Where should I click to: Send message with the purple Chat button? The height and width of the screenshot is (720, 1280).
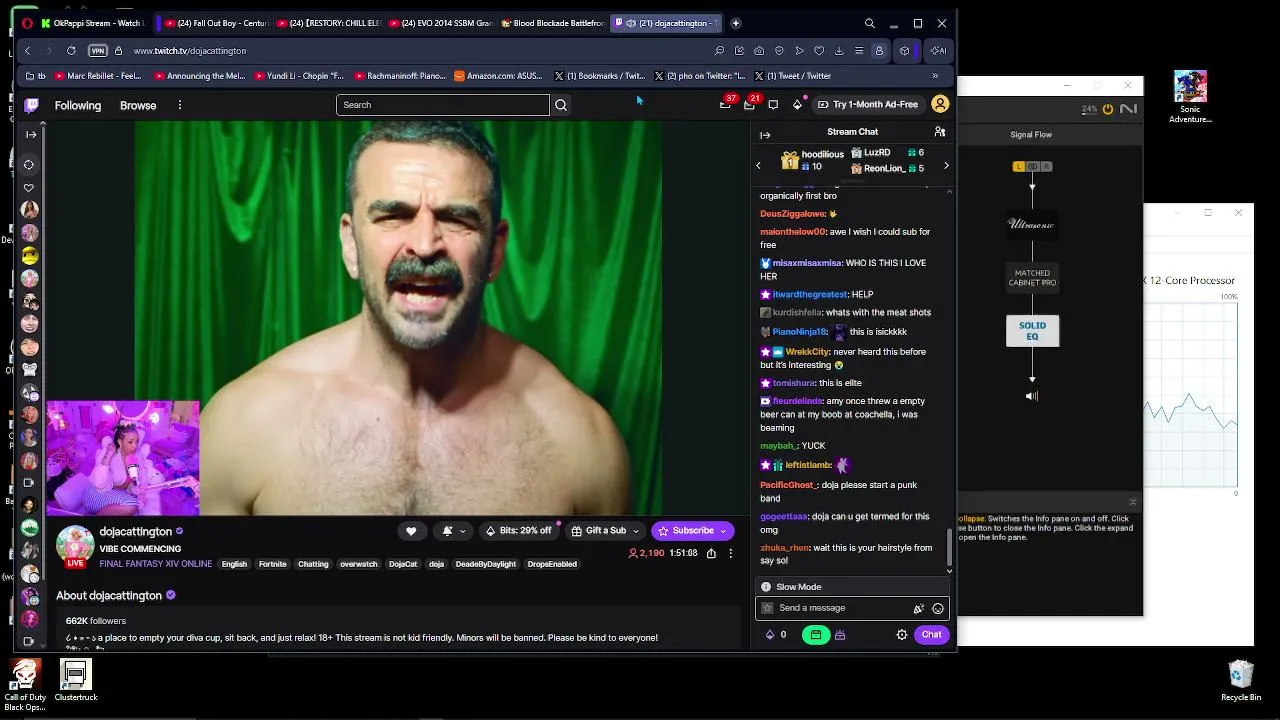pyautogui.click(x=931, y=635)
